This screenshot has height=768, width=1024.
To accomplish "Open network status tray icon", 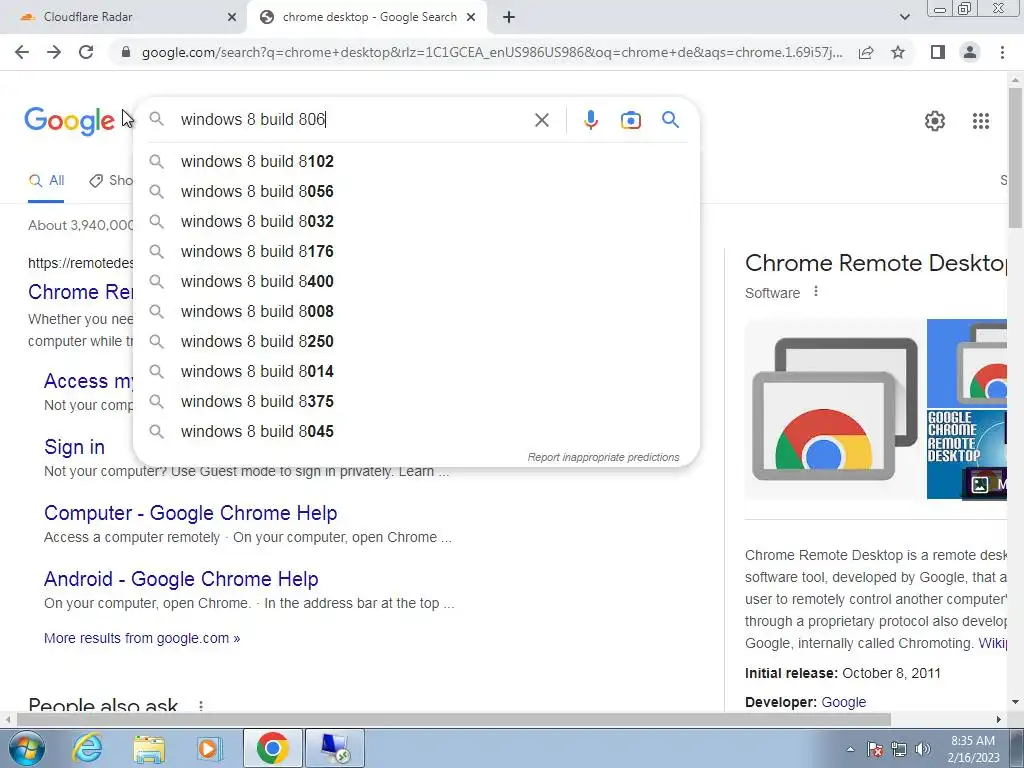I will pos(899,749).
